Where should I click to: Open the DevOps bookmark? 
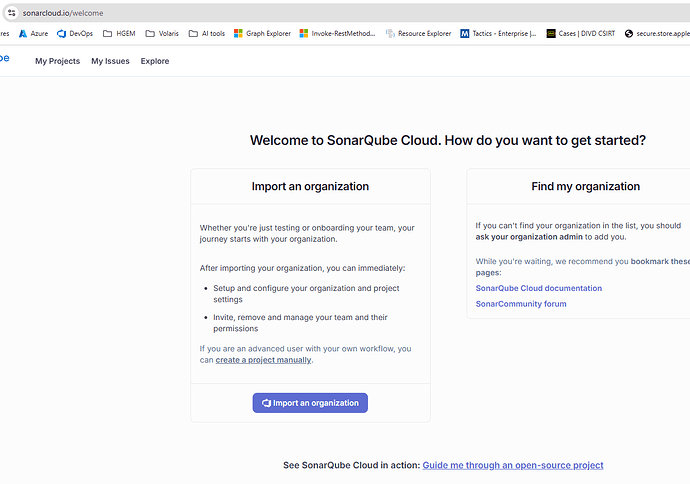[75, 33]
